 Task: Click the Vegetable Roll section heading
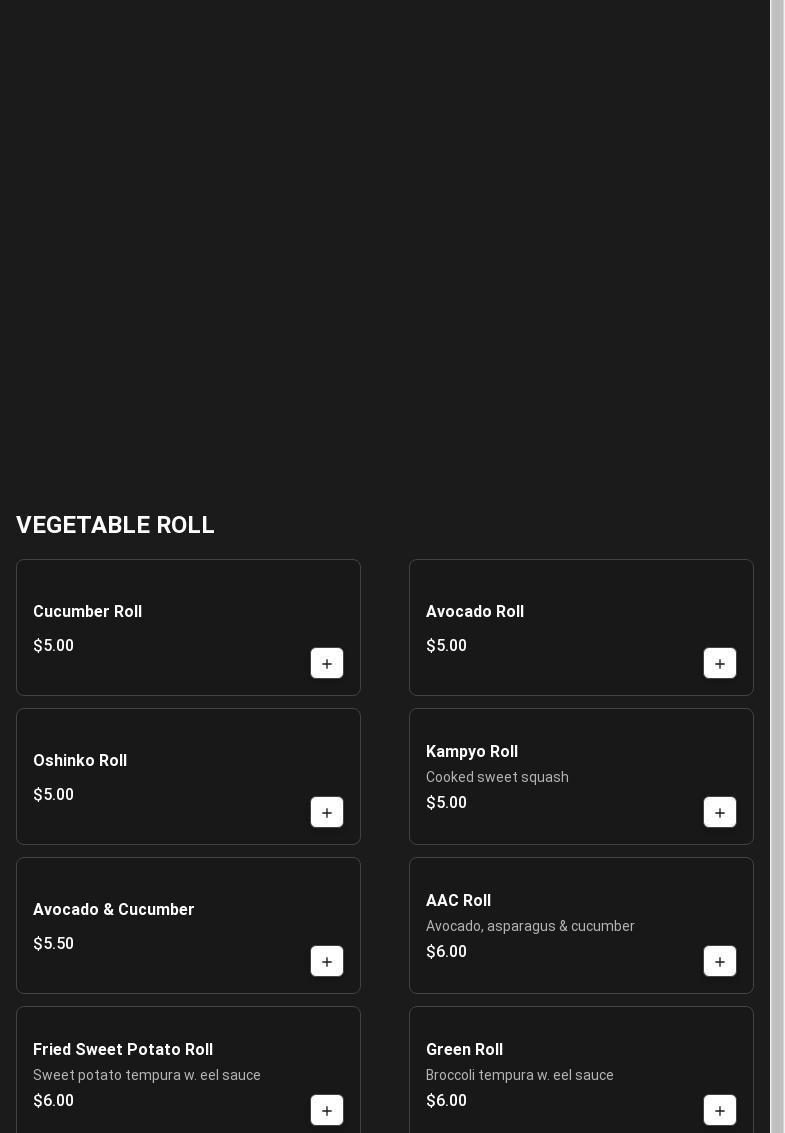coord(115,525)
